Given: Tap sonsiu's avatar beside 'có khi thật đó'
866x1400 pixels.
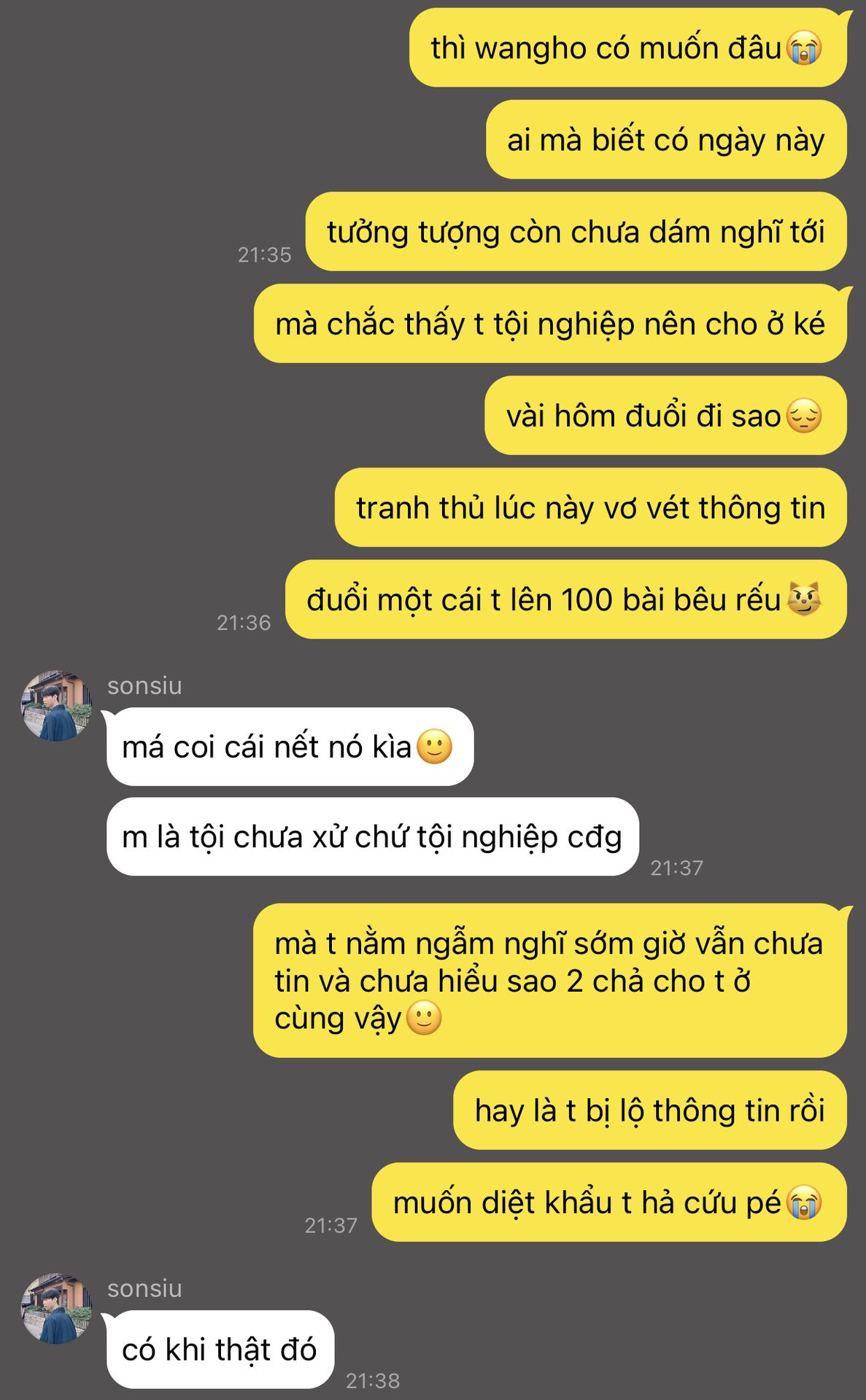Looking at the screenshot, I should click(57, 1309).
